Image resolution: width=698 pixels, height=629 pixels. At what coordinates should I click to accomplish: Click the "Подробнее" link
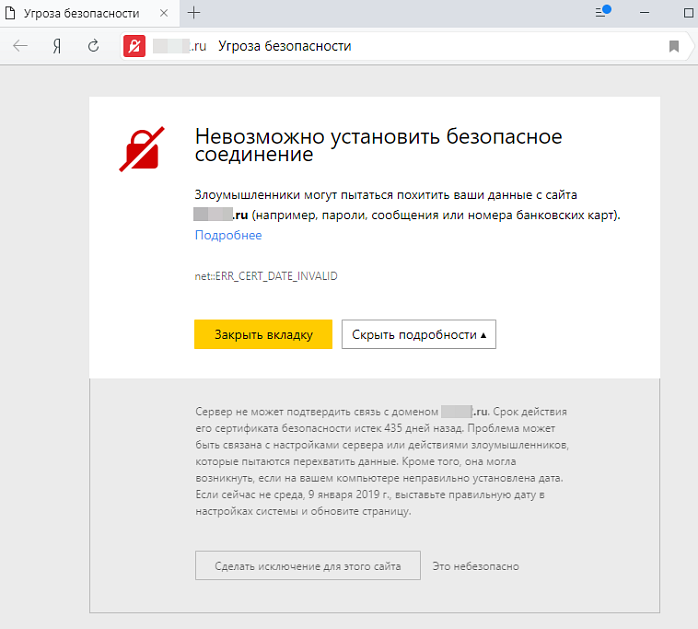pos(228,235)
